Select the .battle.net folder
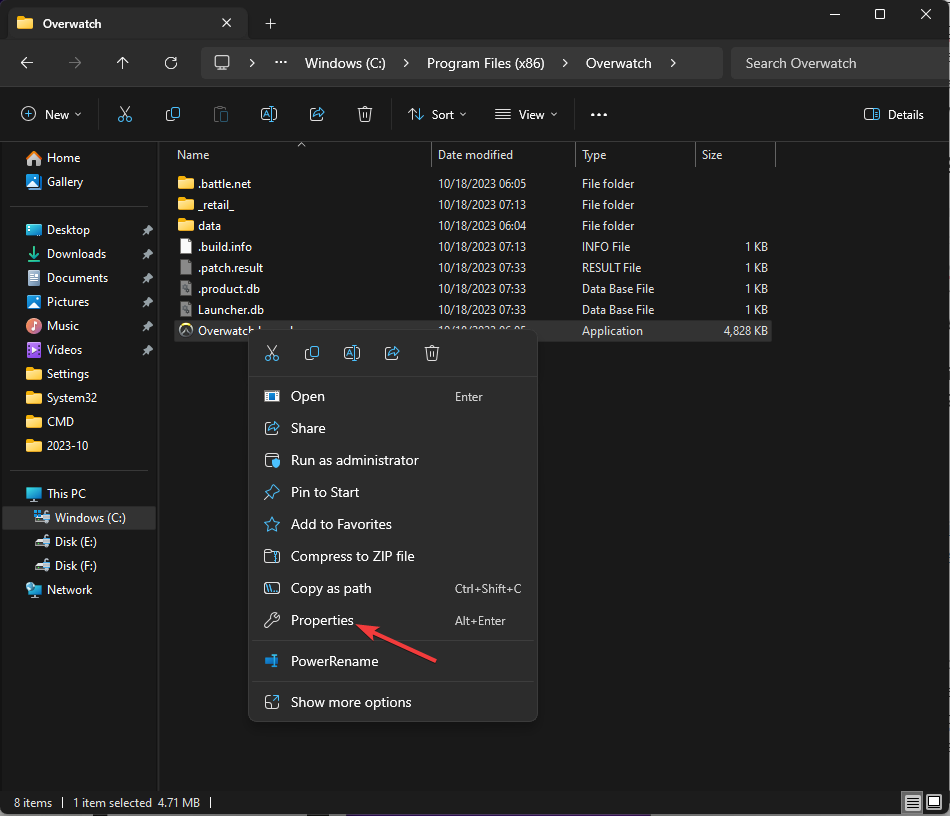The width and height of the screenshot is (950, 816). tap(473, 184)
